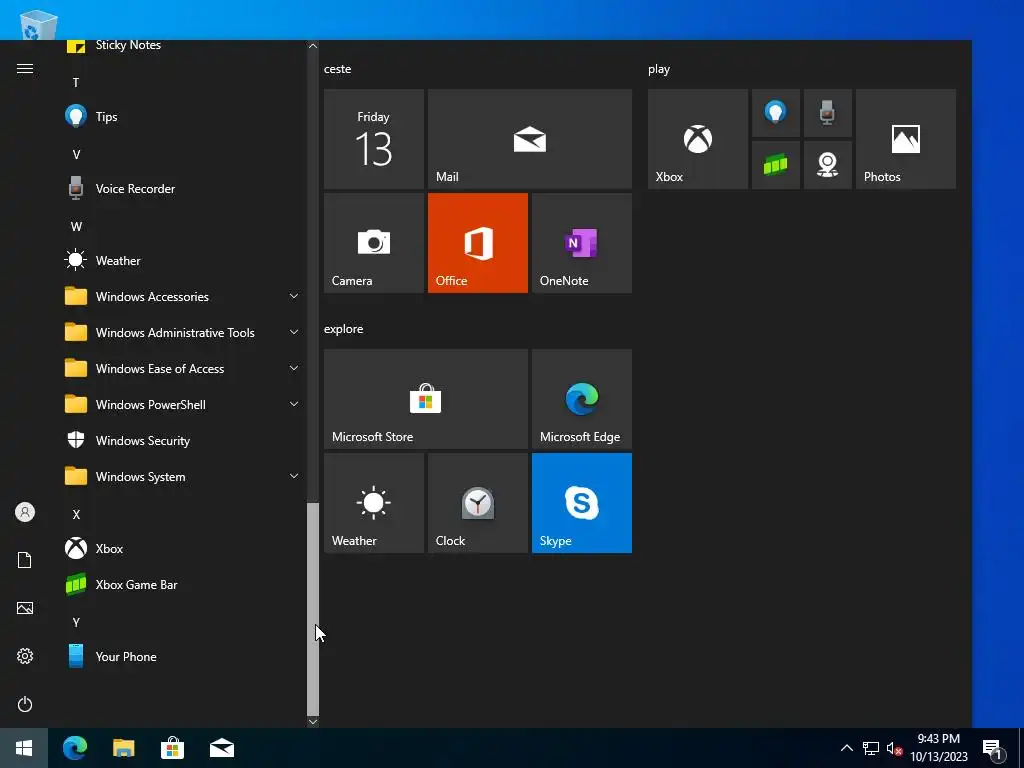Open the Microsoft Store tile
Image resolution: width=1024 pixels, height=768 pixels.
(x=426, y=399)
